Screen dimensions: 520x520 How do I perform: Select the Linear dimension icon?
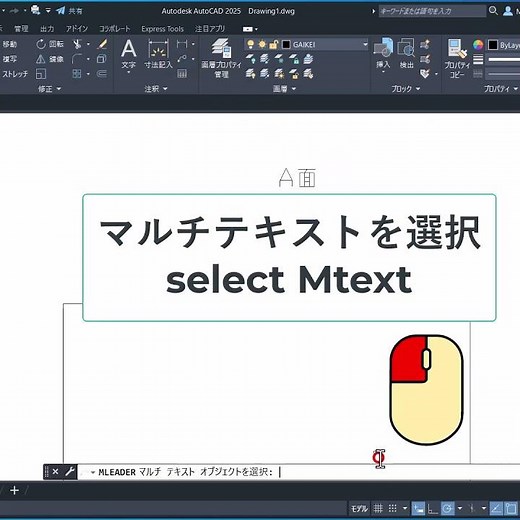(x=182, y=44)
